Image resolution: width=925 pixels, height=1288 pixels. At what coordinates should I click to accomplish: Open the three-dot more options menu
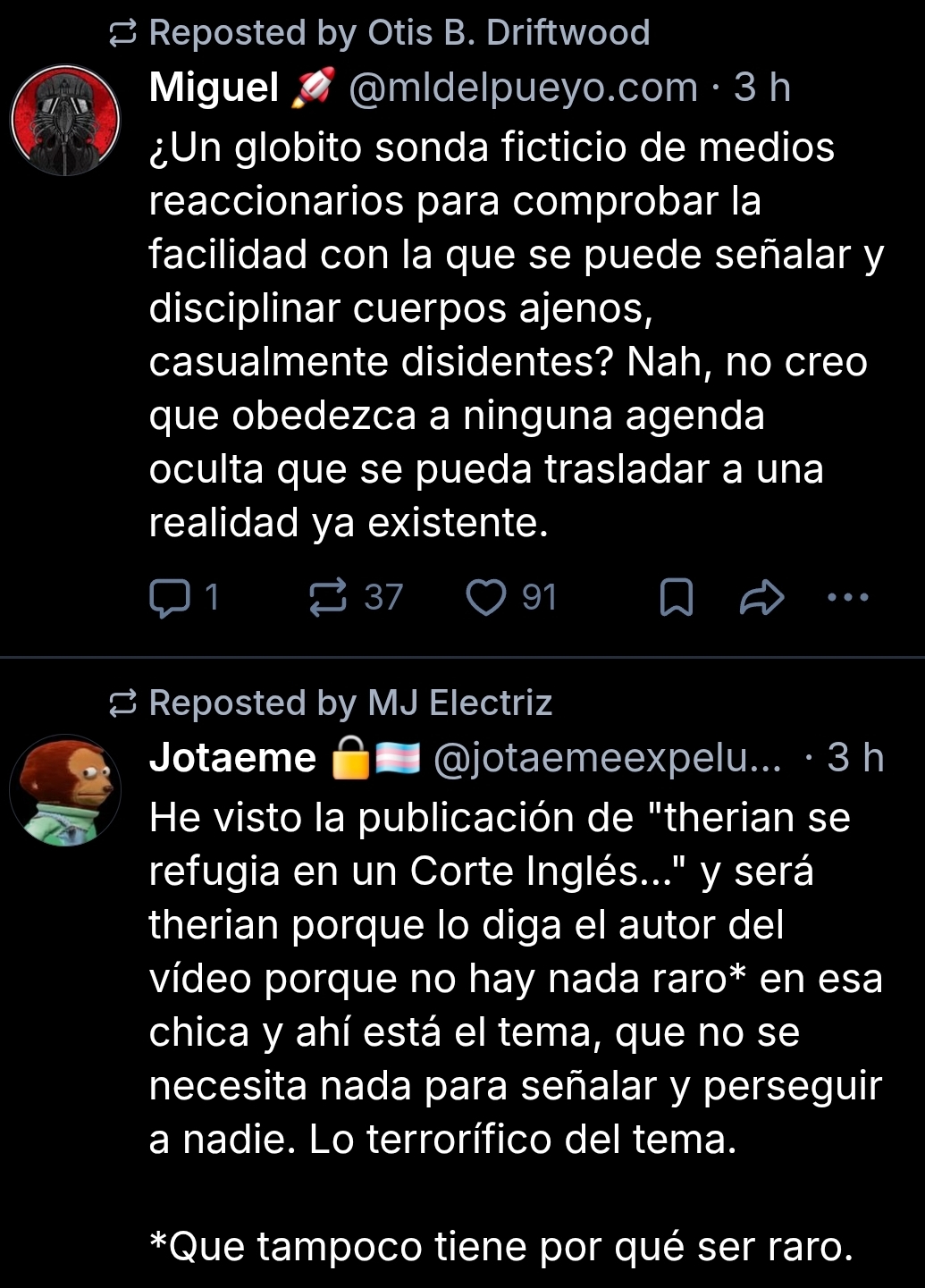(x=848, y=597)
